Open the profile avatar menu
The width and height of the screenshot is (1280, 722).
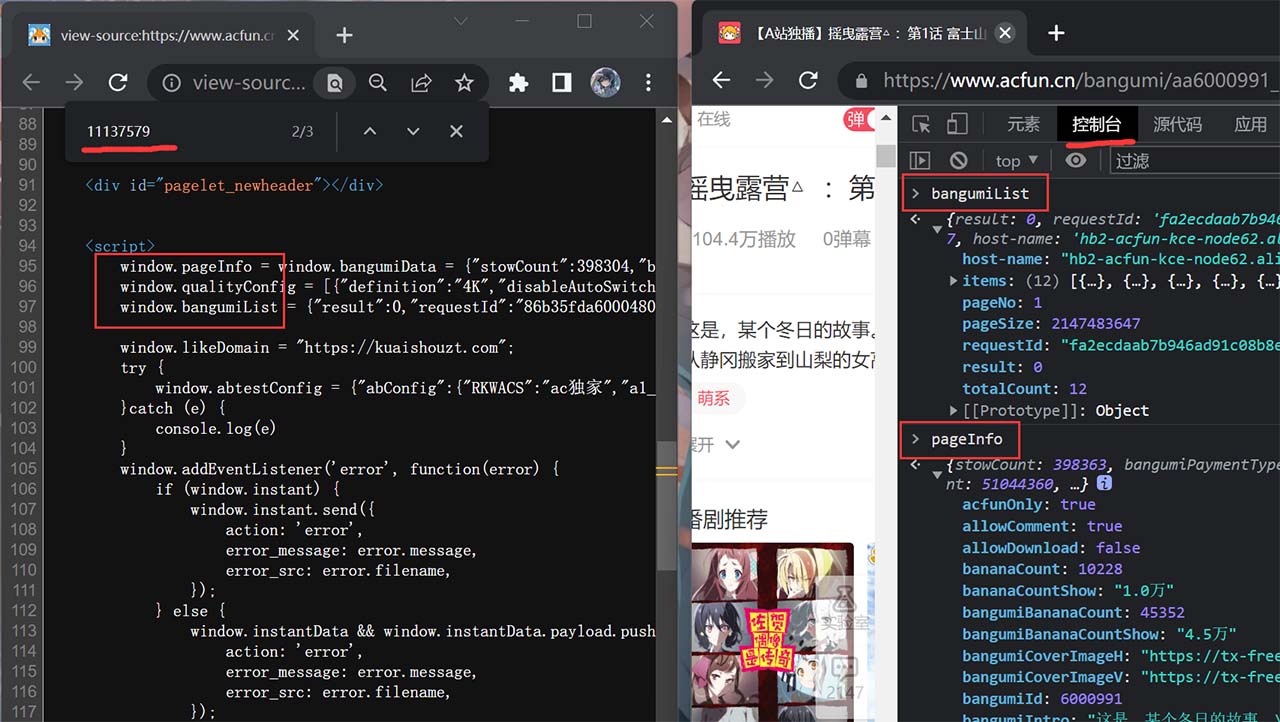tap(605, 83)
